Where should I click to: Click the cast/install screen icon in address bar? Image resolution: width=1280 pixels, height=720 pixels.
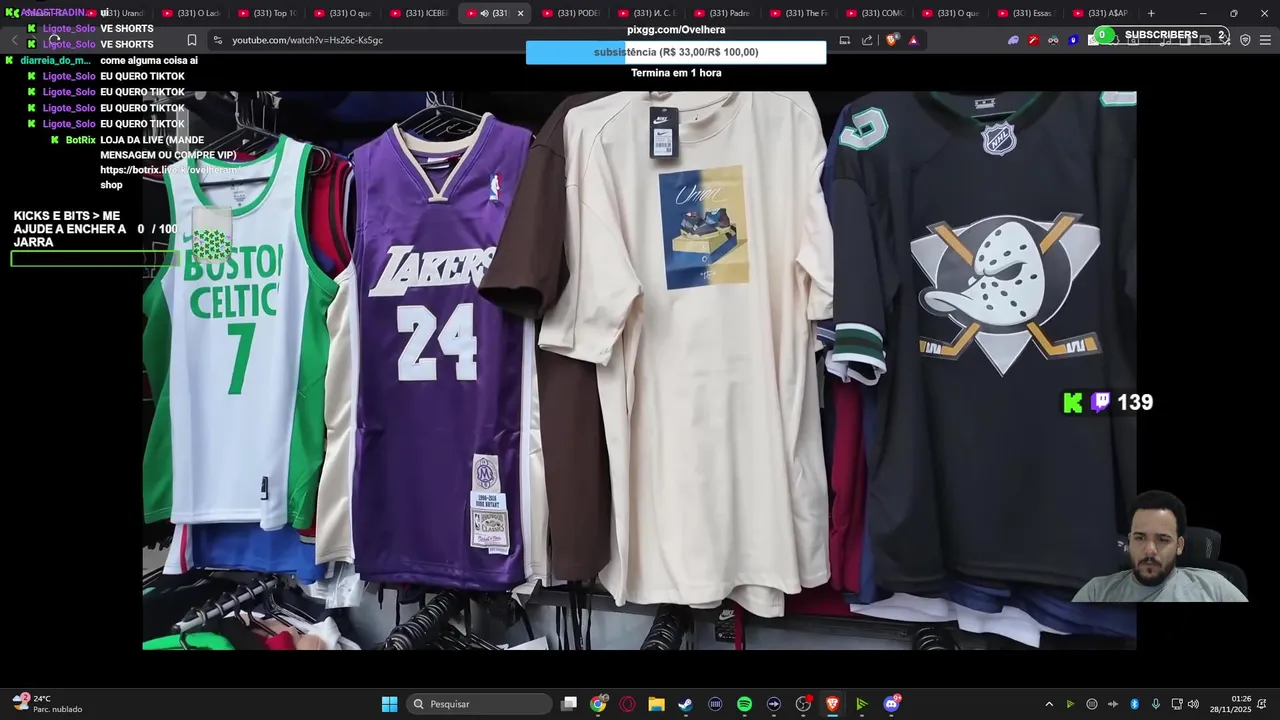click(845, 40)
